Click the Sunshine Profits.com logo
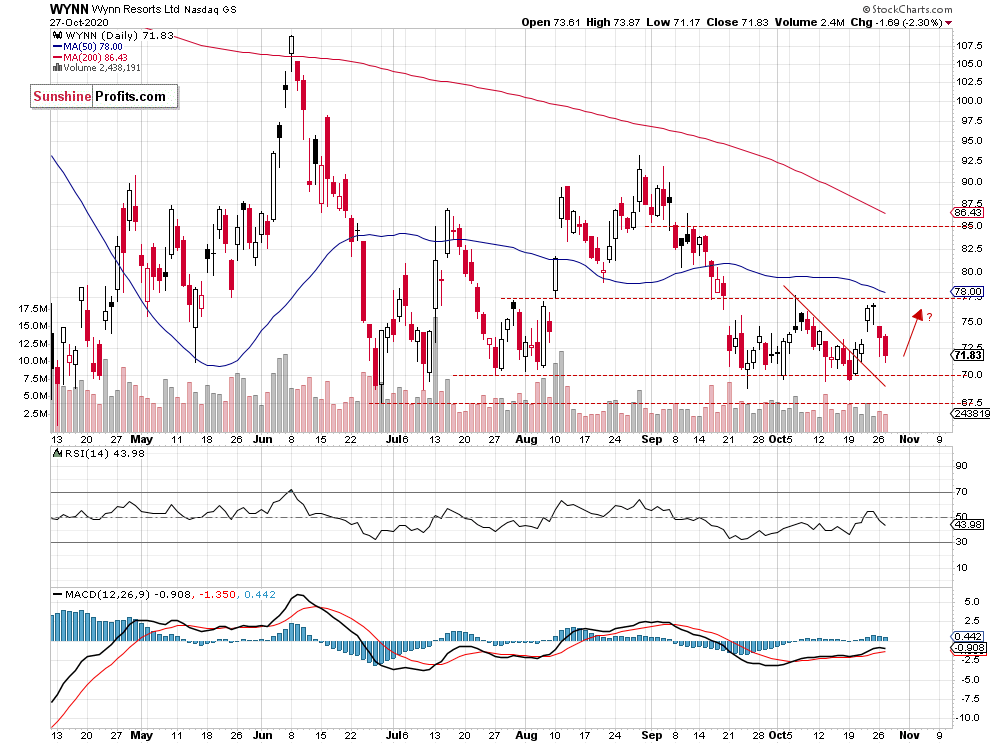Screen dimensions: 990x744 104,97
